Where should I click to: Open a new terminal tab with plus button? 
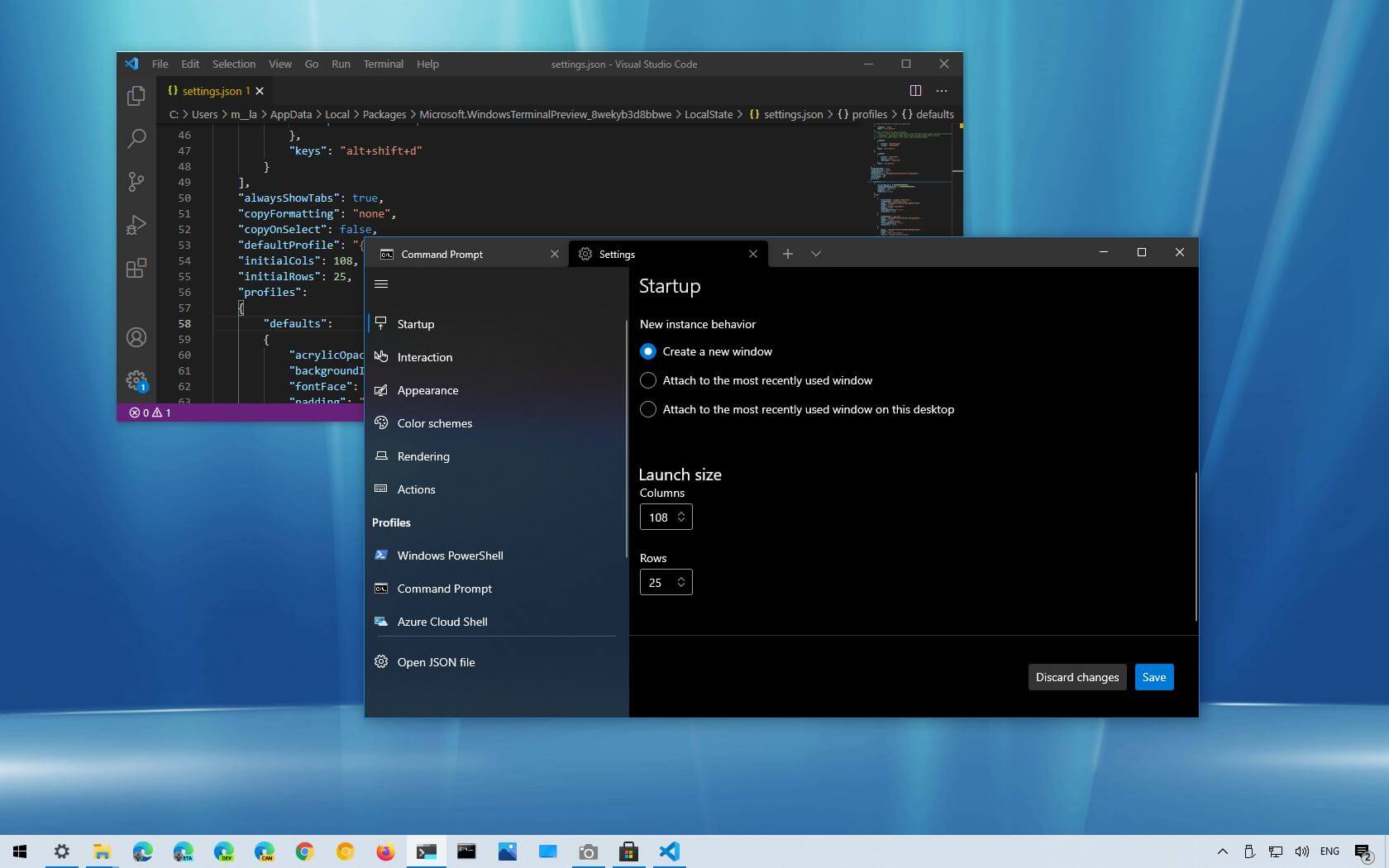pyautogui.click(x=787, y=254)
